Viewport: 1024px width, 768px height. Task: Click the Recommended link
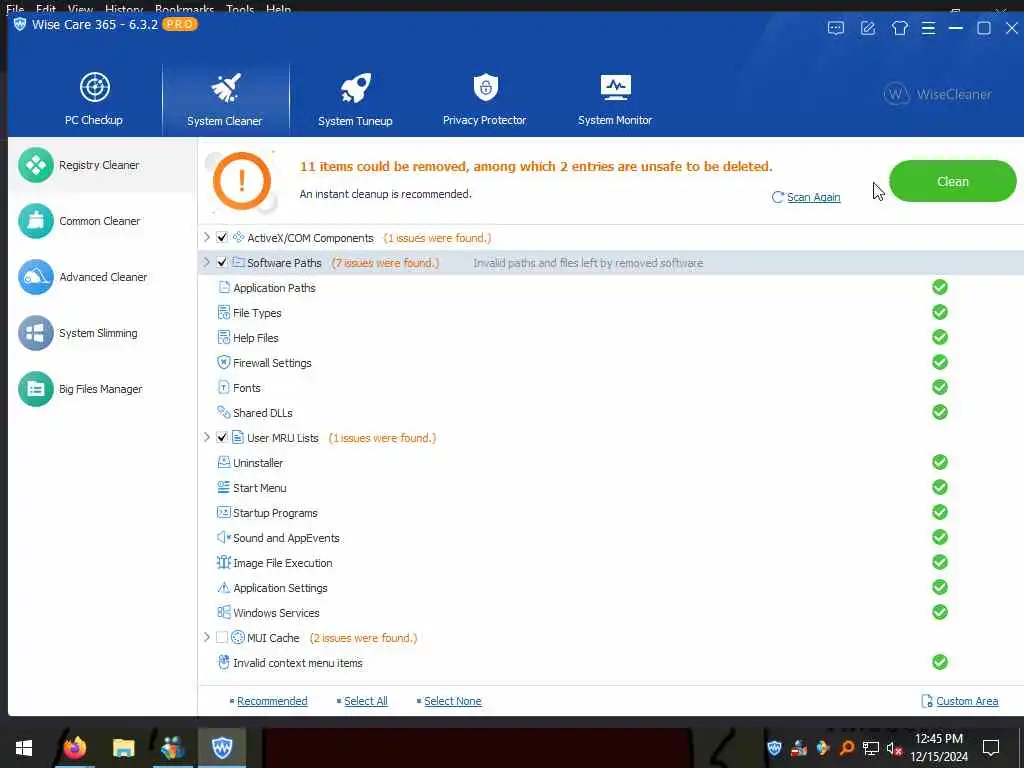tap(272, 701)
